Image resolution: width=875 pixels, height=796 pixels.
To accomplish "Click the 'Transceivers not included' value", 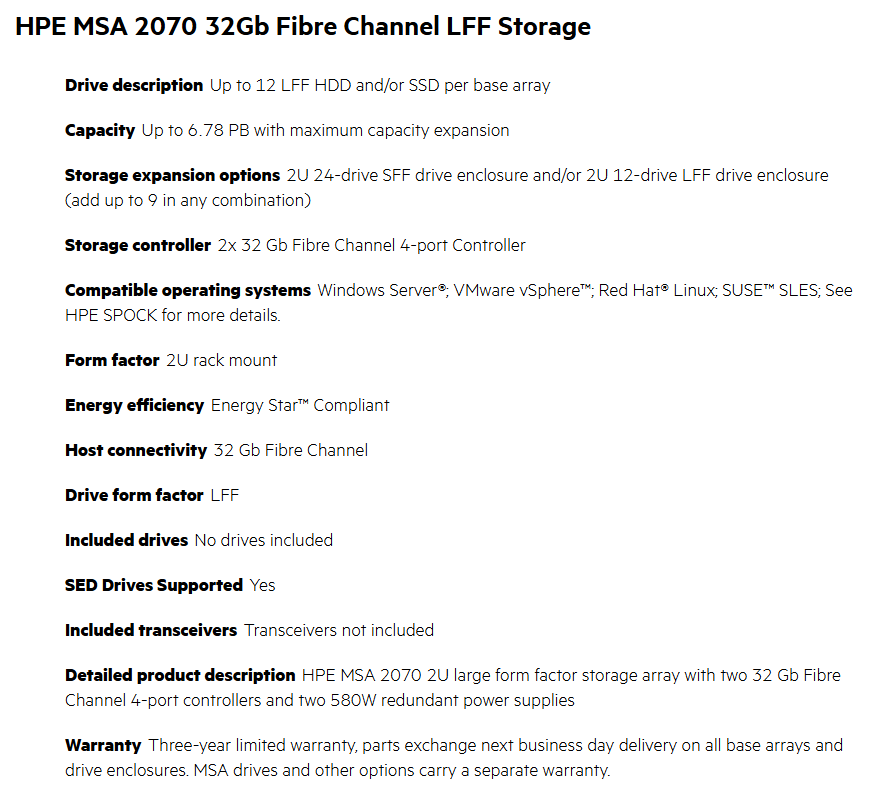I will (339, 630).
